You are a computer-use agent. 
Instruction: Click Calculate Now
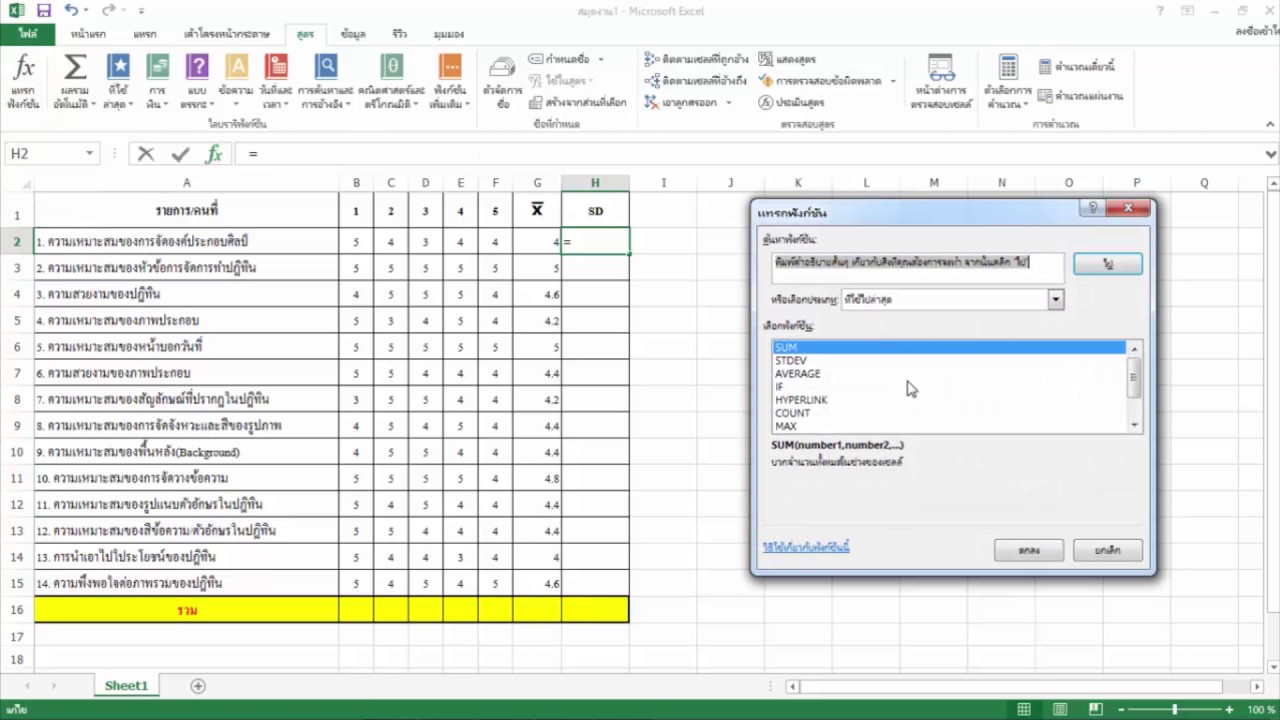coord(1077,67)
